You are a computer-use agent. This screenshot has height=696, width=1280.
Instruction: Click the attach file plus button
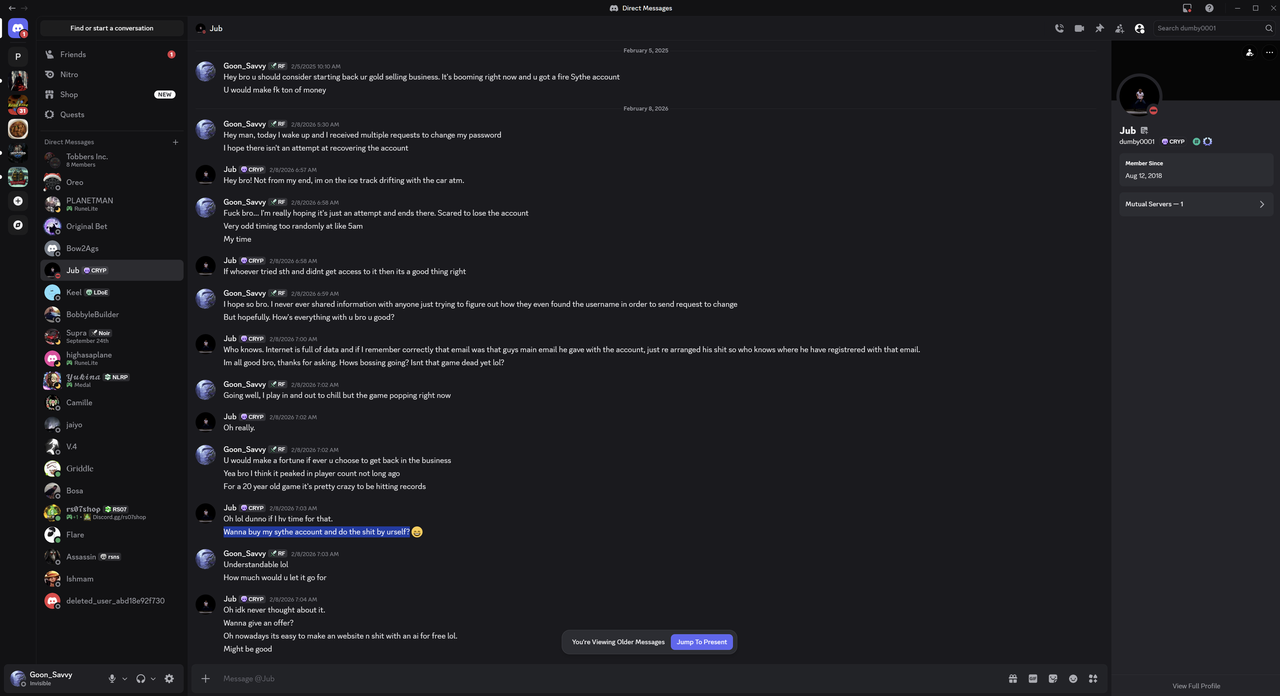click(206, 679)
